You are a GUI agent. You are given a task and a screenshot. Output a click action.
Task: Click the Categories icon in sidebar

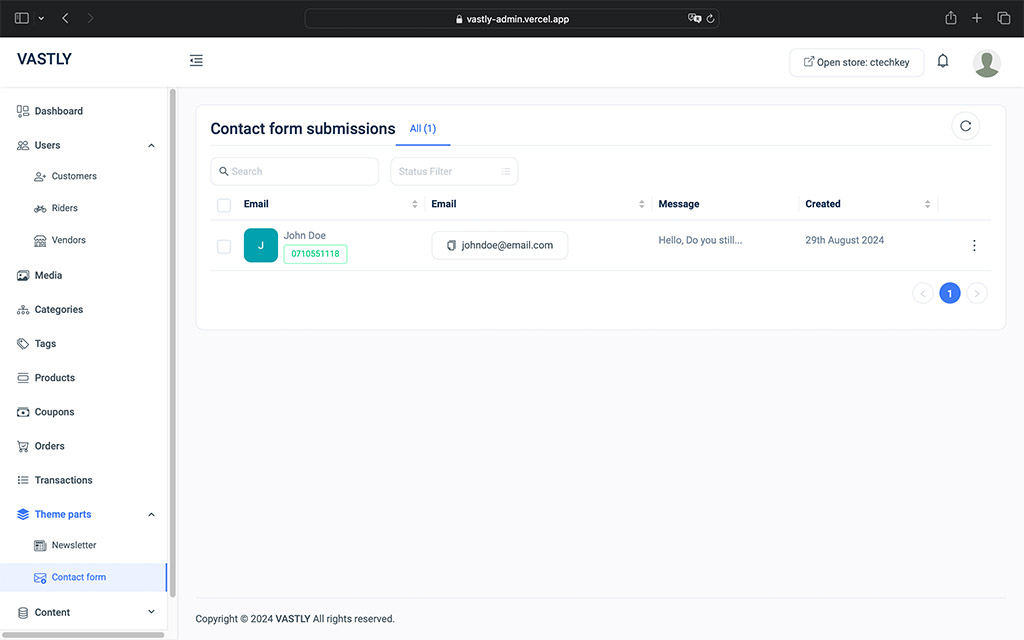tap(23, 310)
